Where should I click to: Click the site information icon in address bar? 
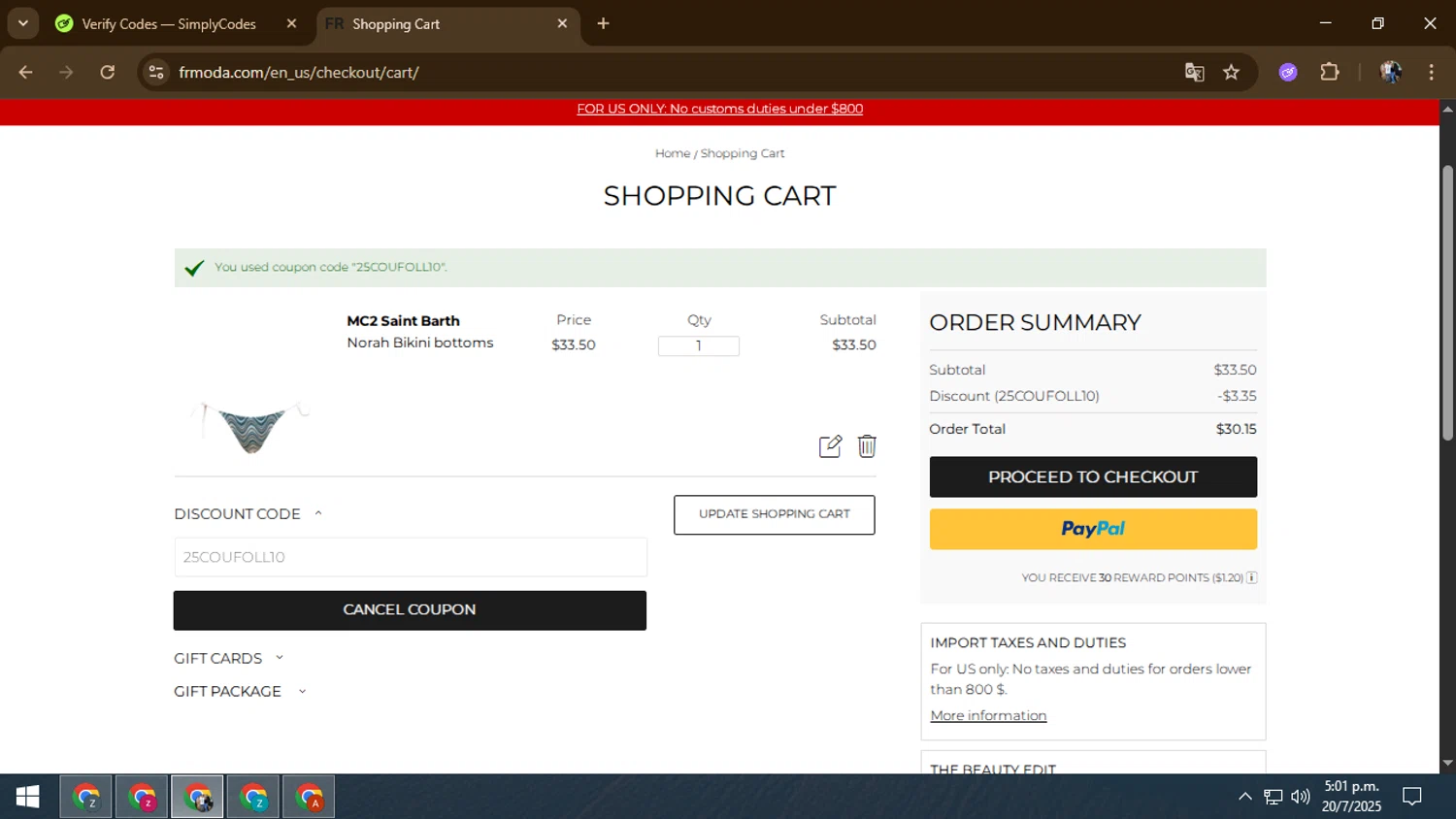[x=156, y=73]
